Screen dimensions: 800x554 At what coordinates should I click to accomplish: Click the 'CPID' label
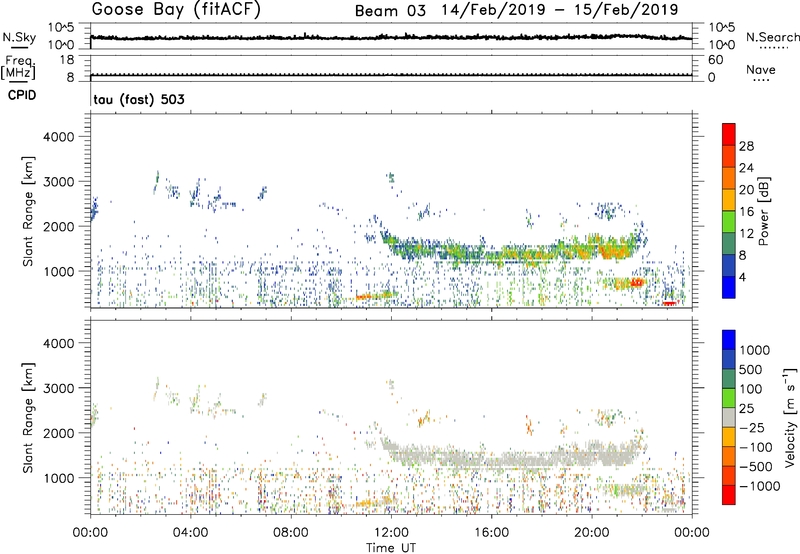pyautogui.click(x=22, y=95)
